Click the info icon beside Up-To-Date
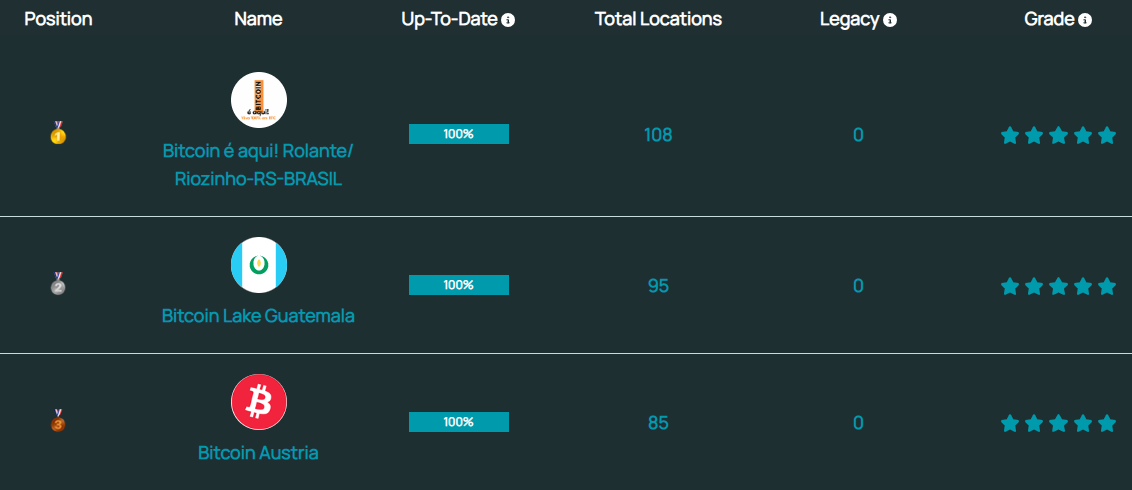The width and height of the screenshot is (1132, 490). 508,20
